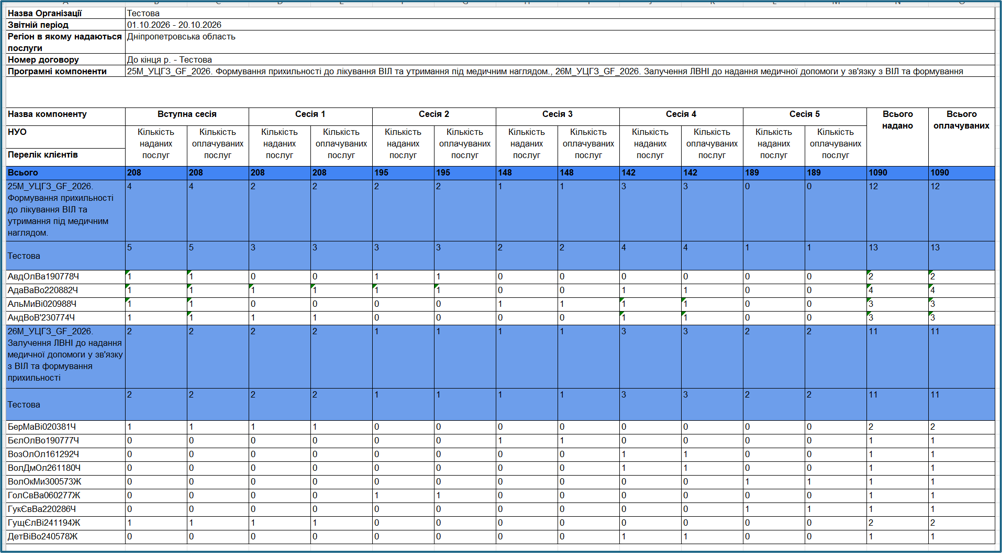Select the "Всього надано" value for АдаВаВо220882Ч

(898, 290)
